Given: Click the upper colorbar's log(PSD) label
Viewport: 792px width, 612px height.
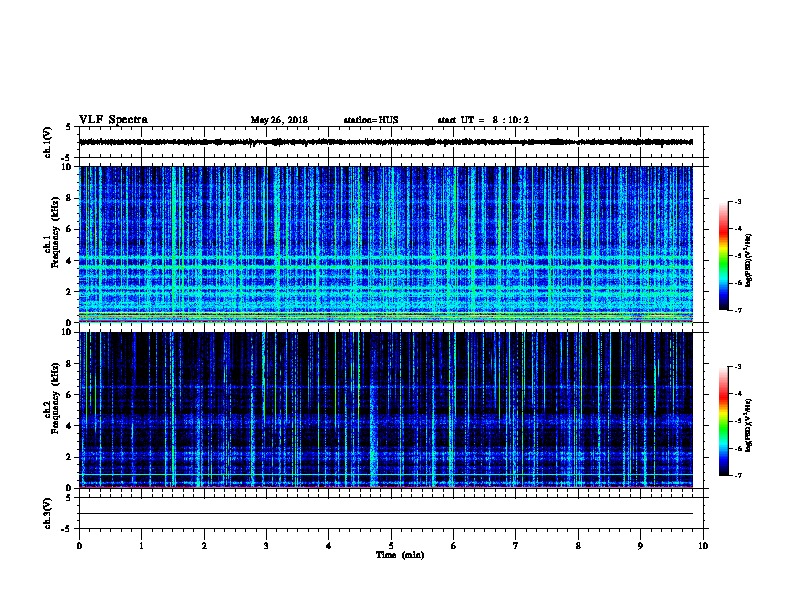Looking at the screenshot, I should [x=748, y=260].
